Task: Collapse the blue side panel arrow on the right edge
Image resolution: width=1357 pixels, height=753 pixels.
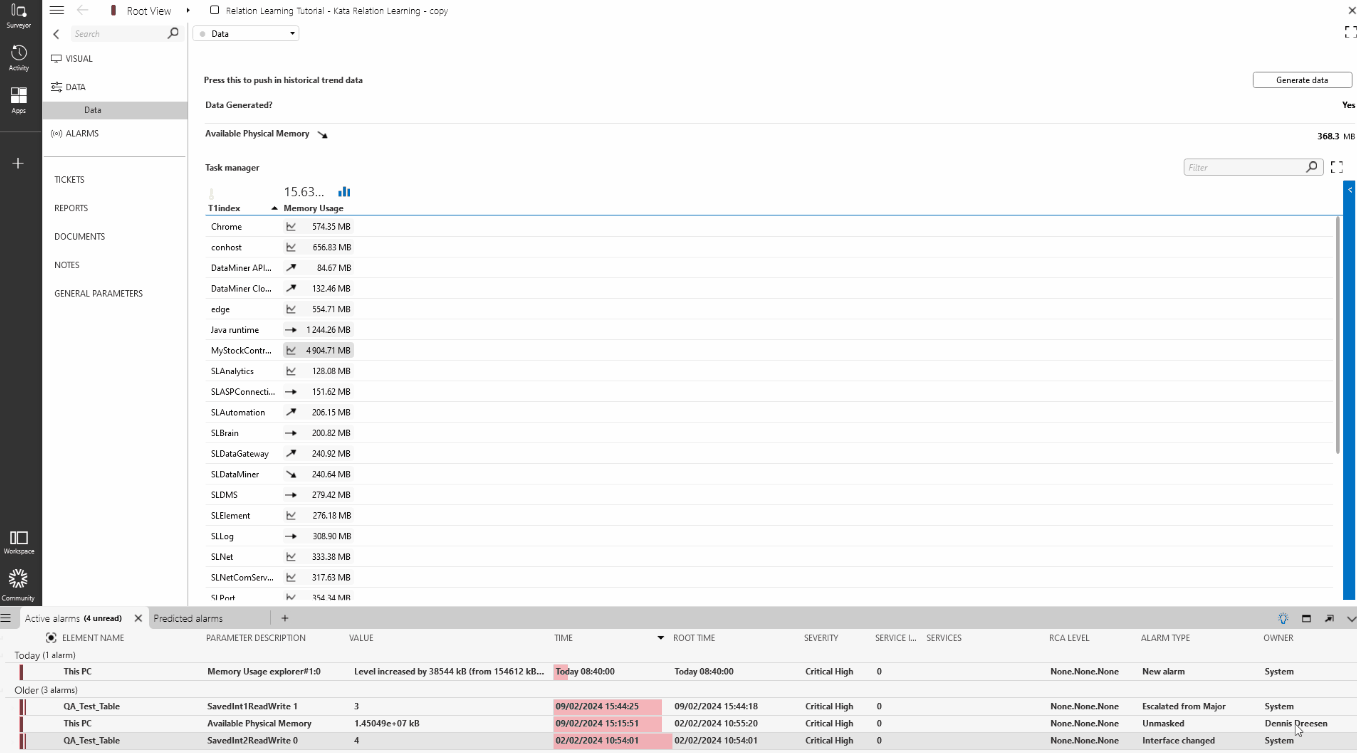Action: (1350, 189)
